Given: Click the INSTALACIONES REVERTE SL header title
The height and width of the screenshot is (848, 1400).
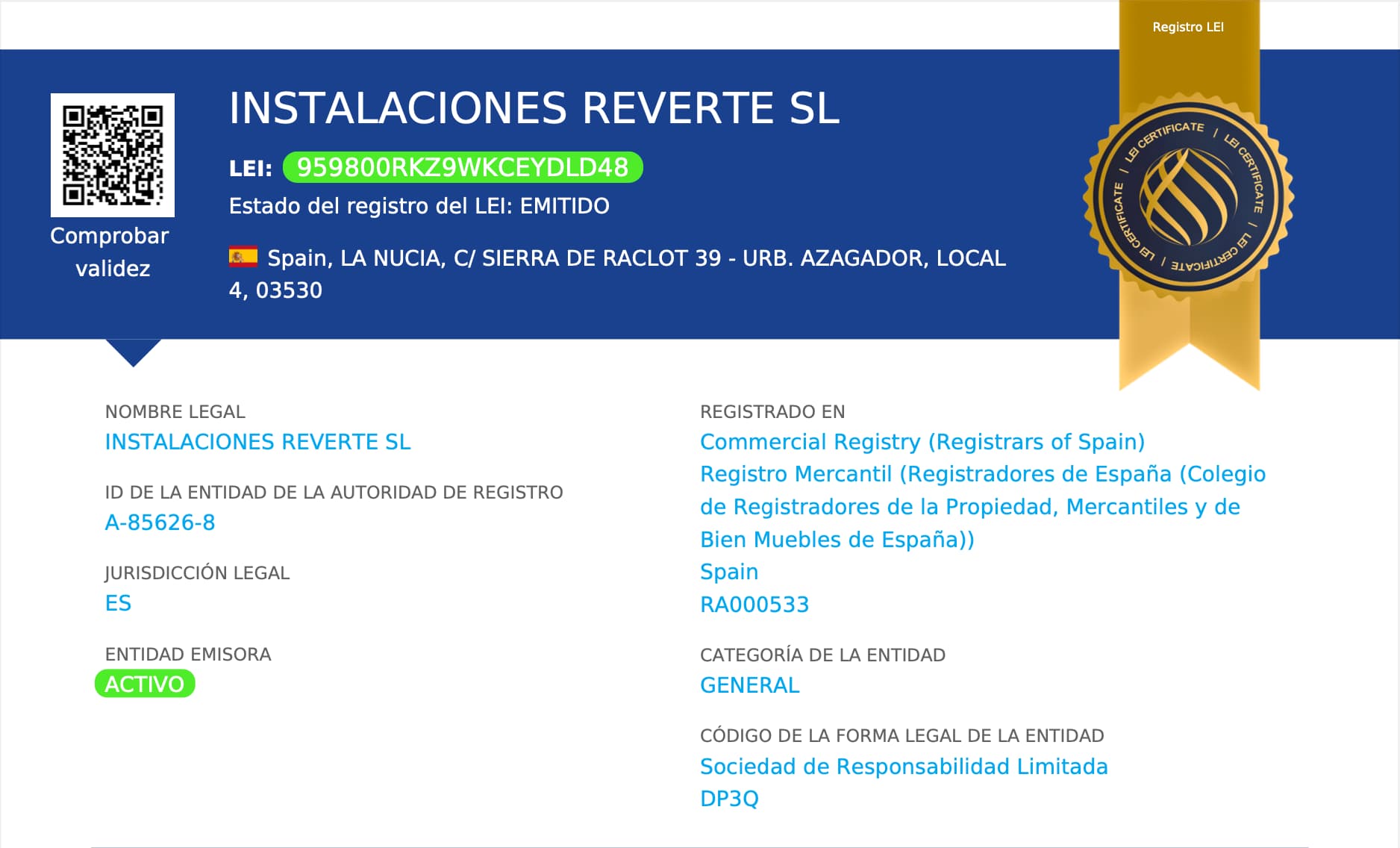Looking at the screenshot, I should [x=534, y=108].
